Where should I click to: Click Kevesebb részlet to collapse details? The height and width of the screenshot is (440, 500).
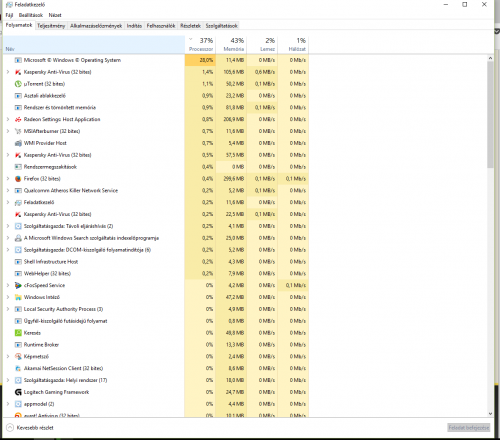[30, 428]
